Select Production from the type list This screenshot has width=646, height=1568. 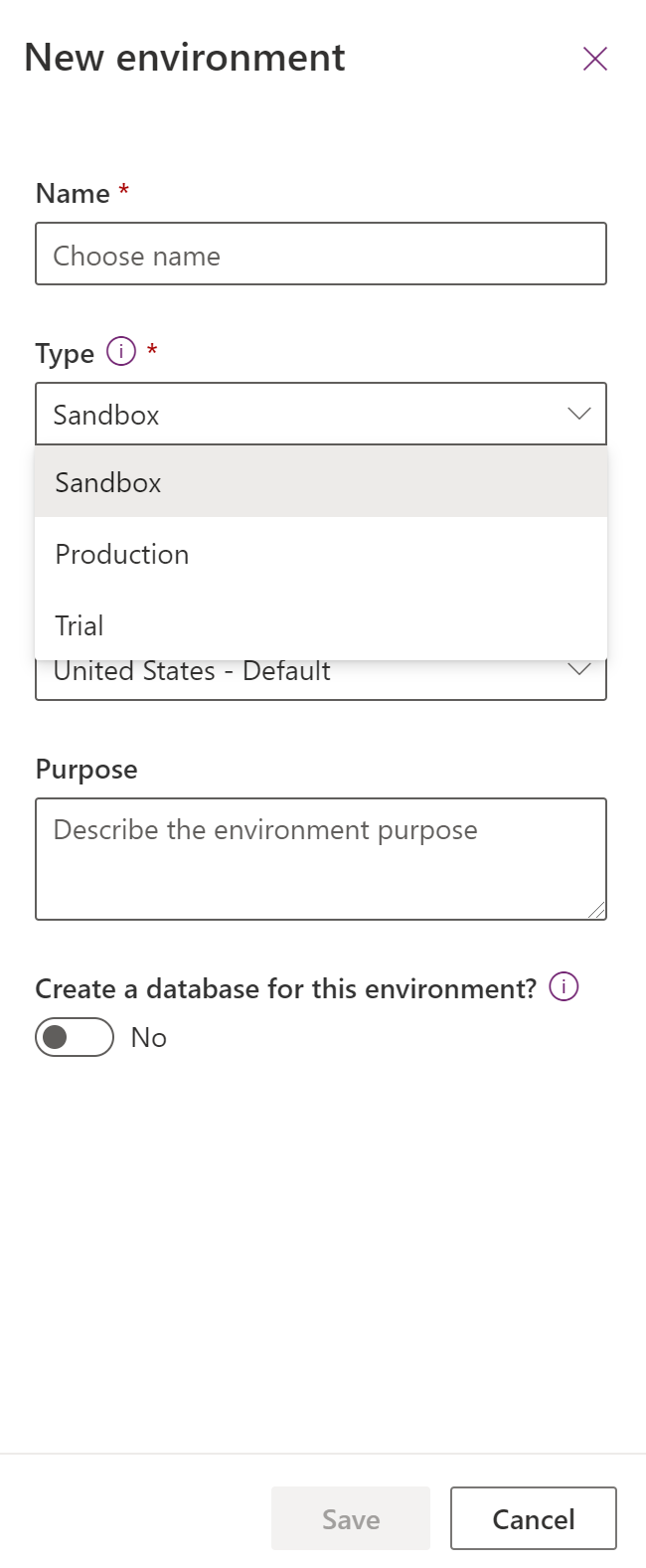point(121,554)
